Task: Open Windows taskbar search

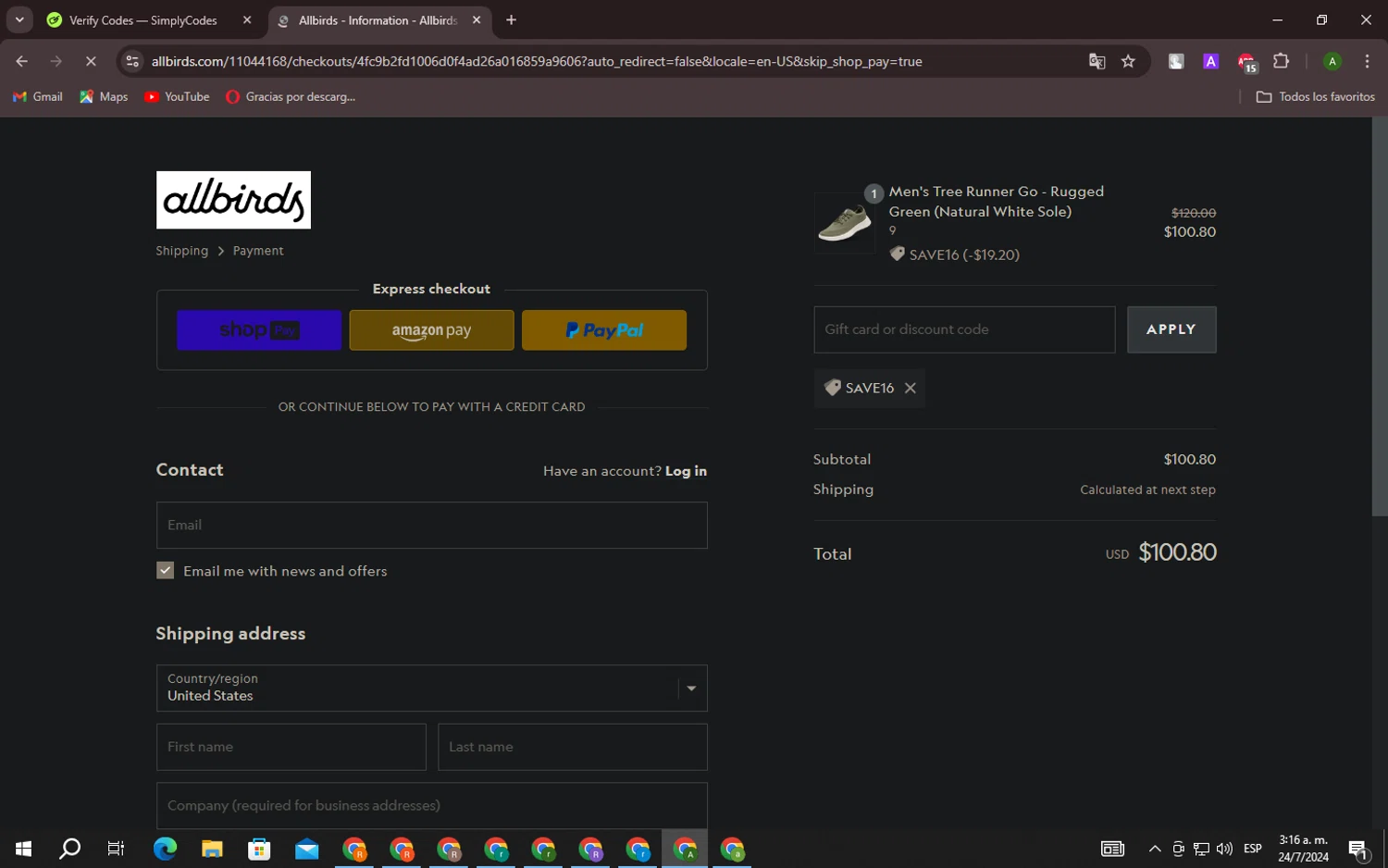Action: [70, 849]
